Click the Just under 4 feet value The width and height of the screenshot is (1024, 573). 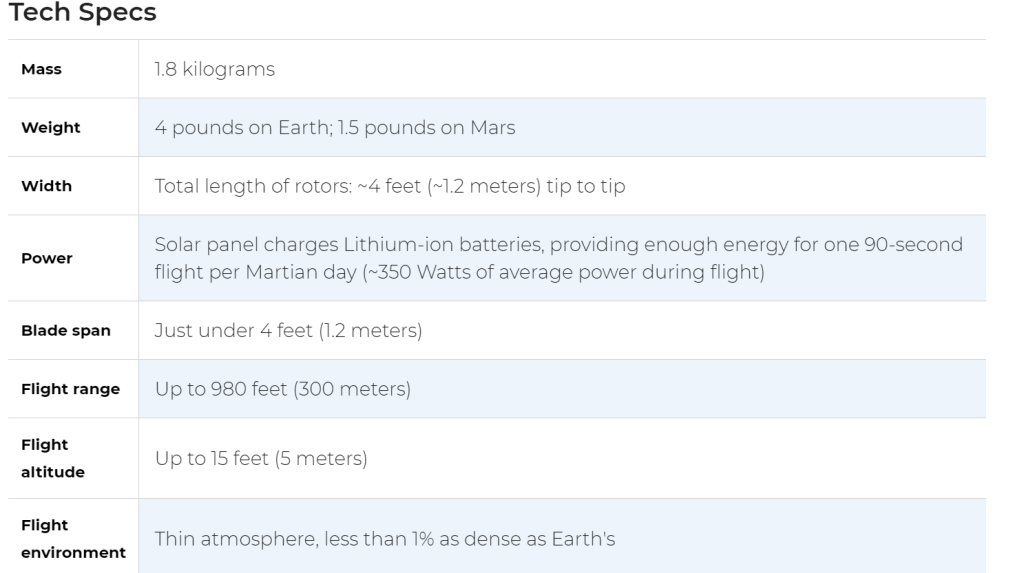(x=287, y=331)
